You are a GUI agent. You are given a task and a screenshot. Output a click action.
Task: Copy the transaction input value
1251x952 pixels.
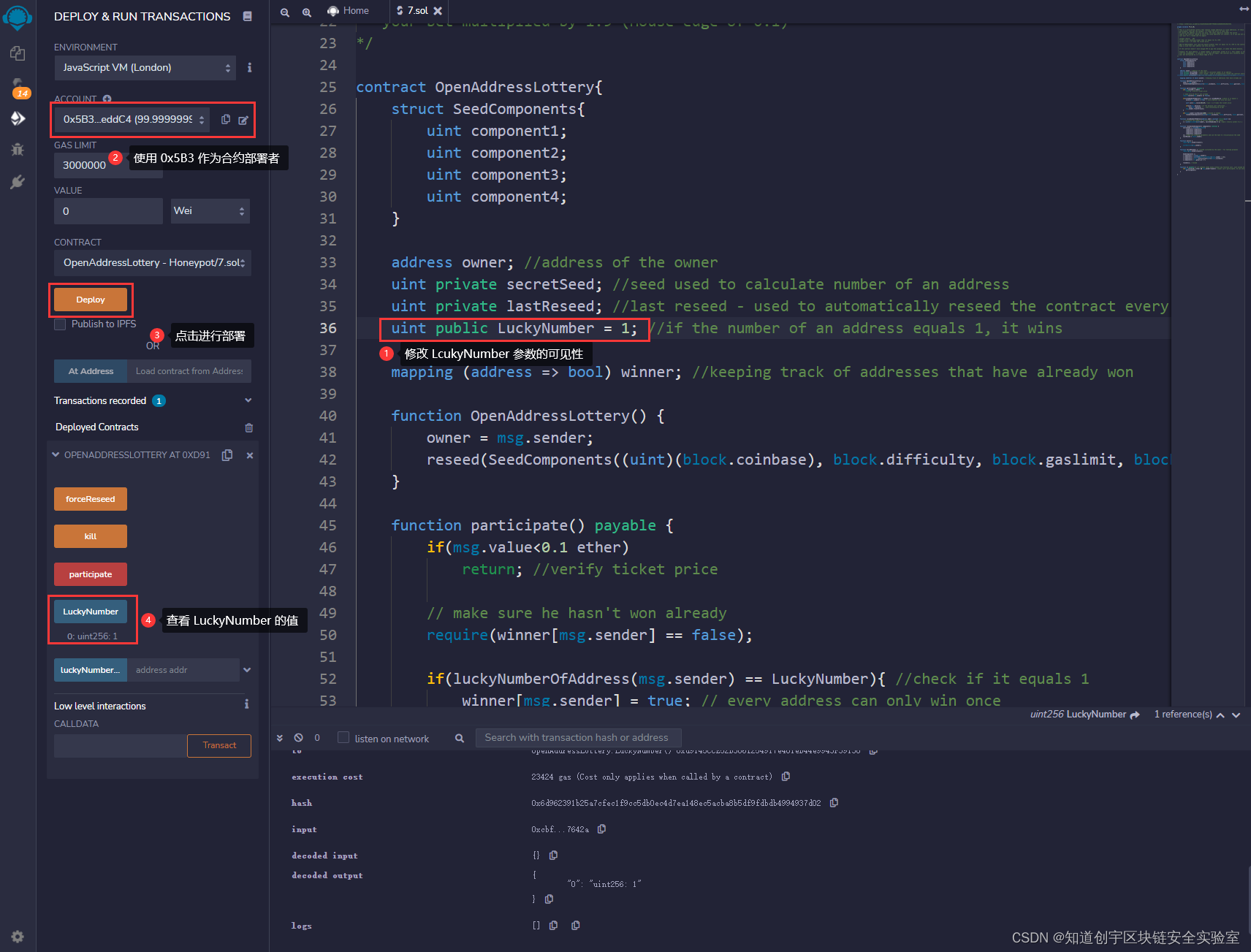pos(601,829)
